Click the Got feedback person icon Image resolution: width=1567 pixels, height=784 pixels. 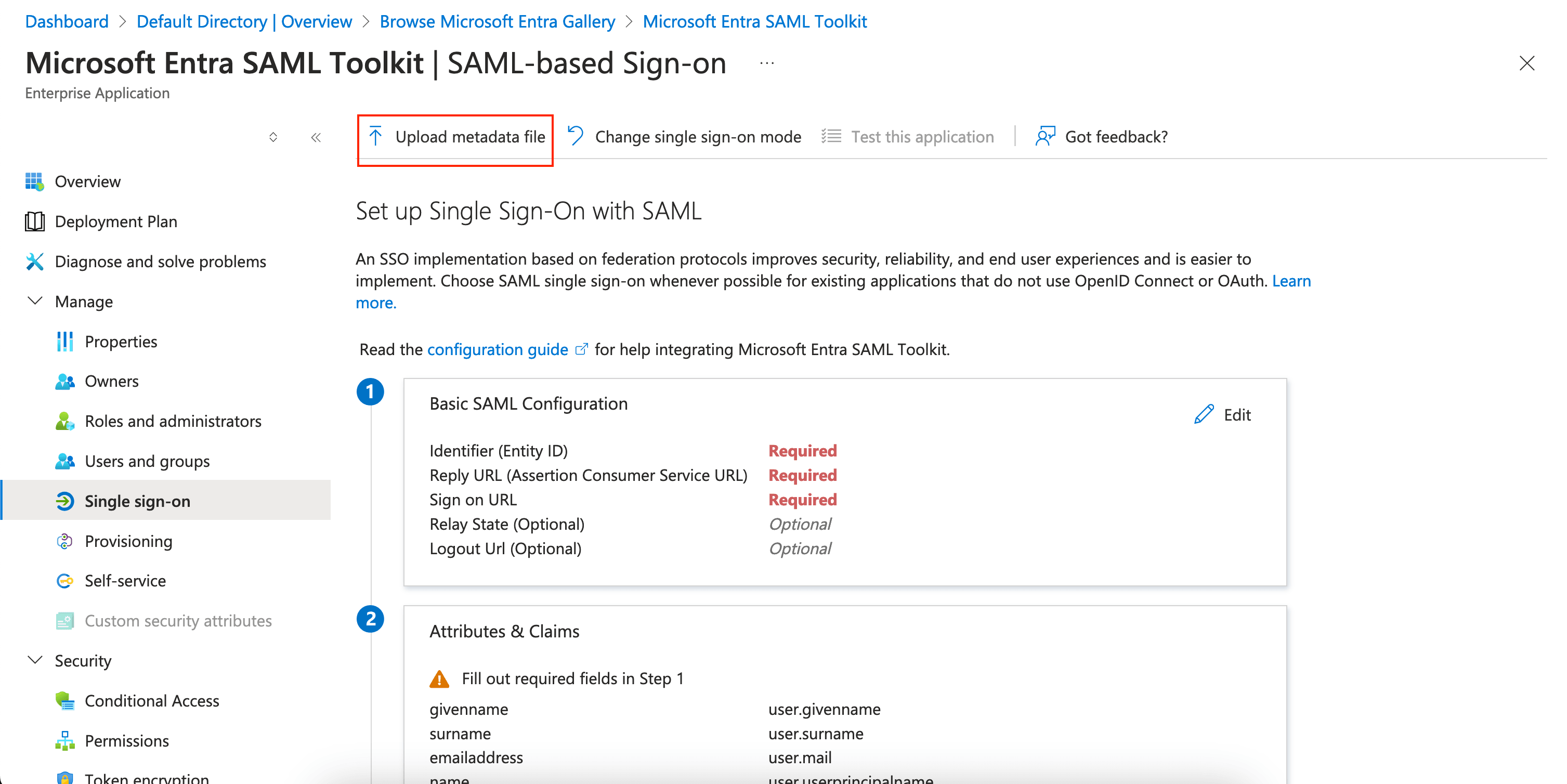(1045, 136)
